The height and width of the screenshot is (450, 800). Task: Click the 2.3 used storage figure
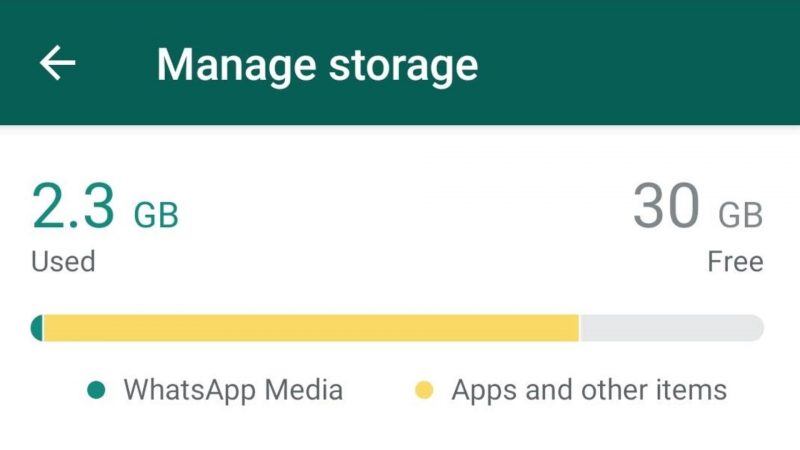click(76, 207)
